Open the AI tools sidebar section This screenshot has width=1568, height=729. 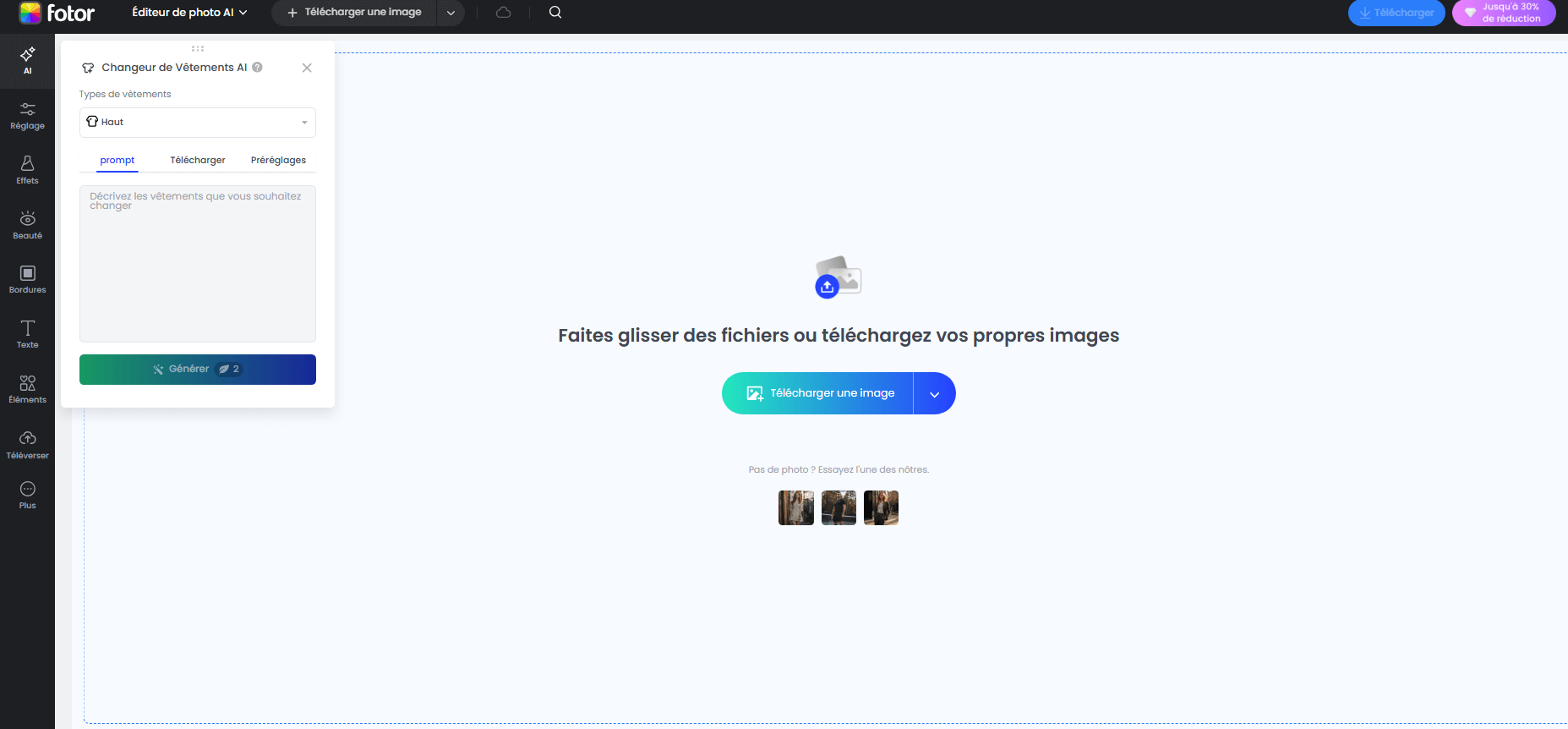point(27,61)
